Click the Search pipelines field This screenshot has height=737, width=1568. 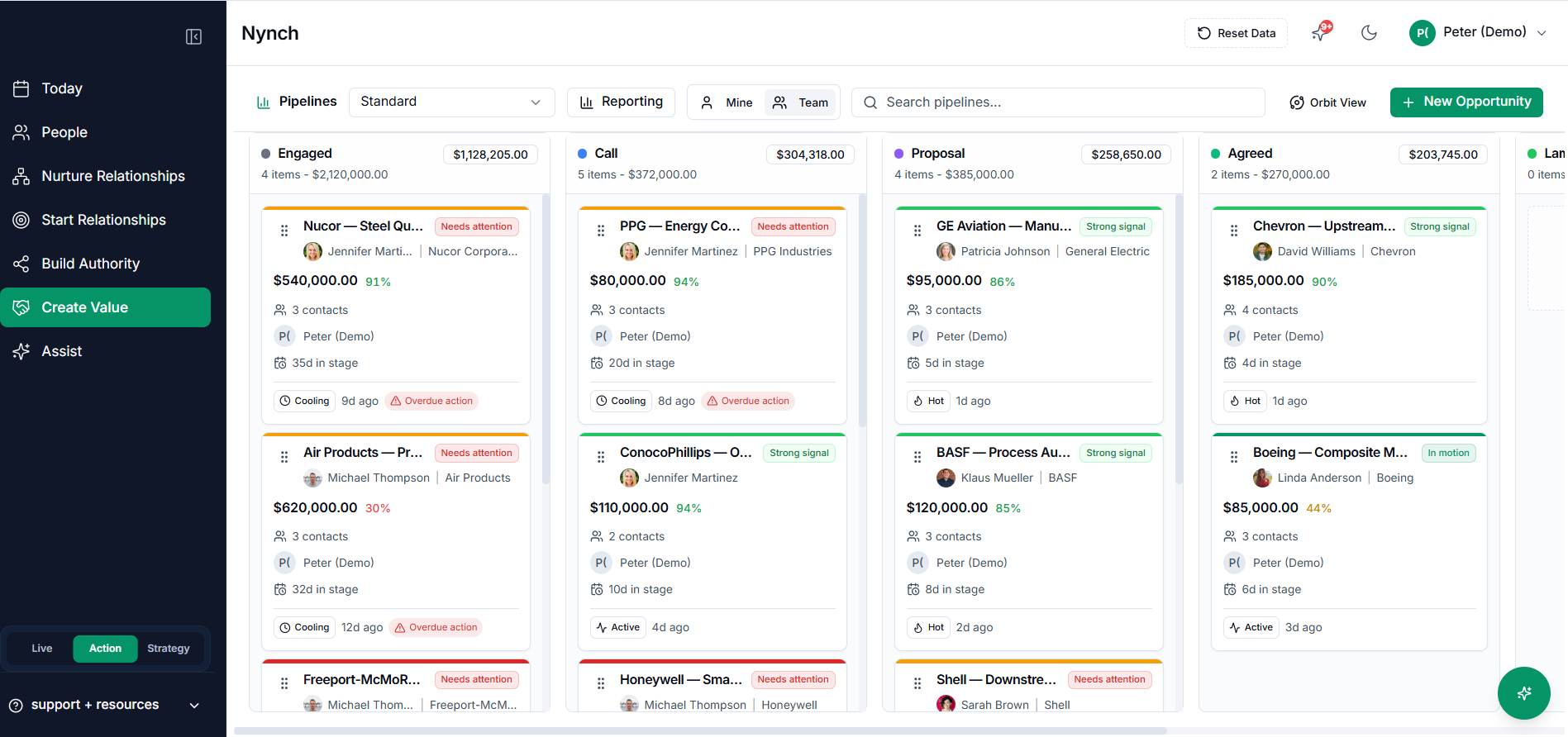1058,102
